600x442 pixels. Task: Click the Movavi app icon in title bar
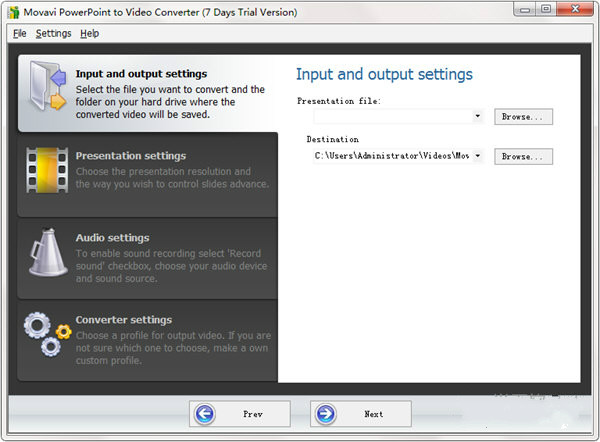pyautogui.click(x=12, y=10)
